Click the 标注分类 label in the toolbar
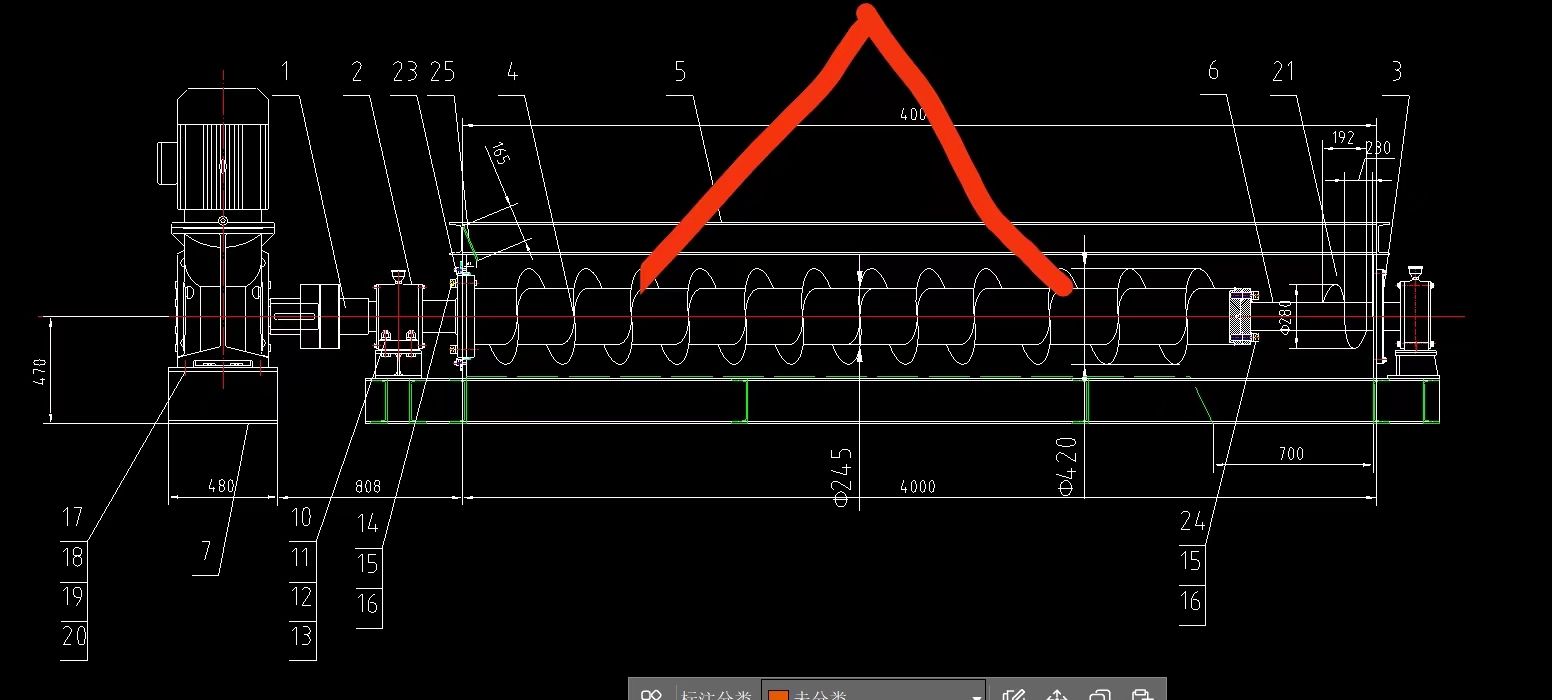 click(714, 696)
